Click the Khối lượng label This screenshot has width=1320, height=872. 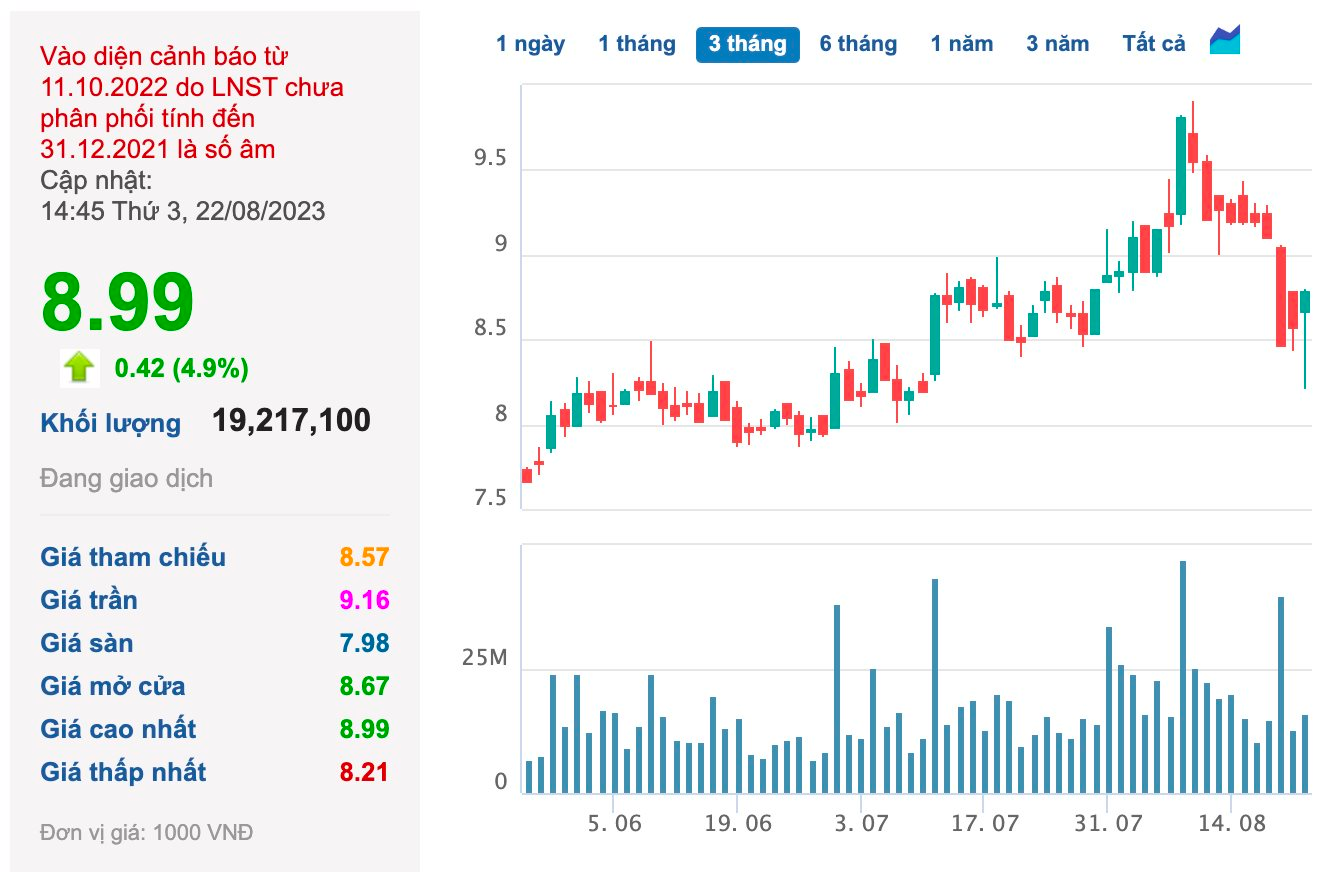pos(111,423)
